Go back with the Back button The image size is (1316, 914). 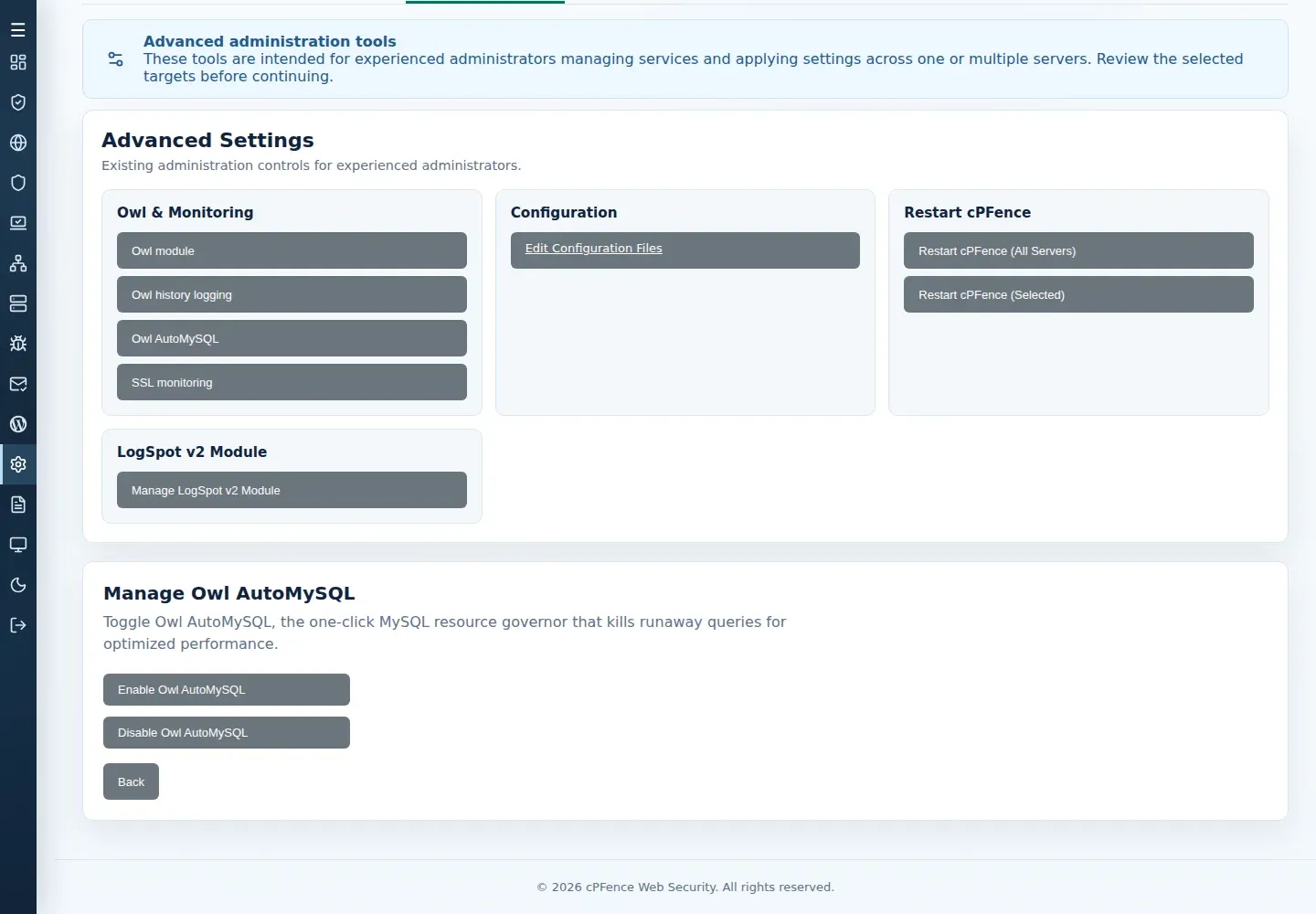tap(131, 781)
